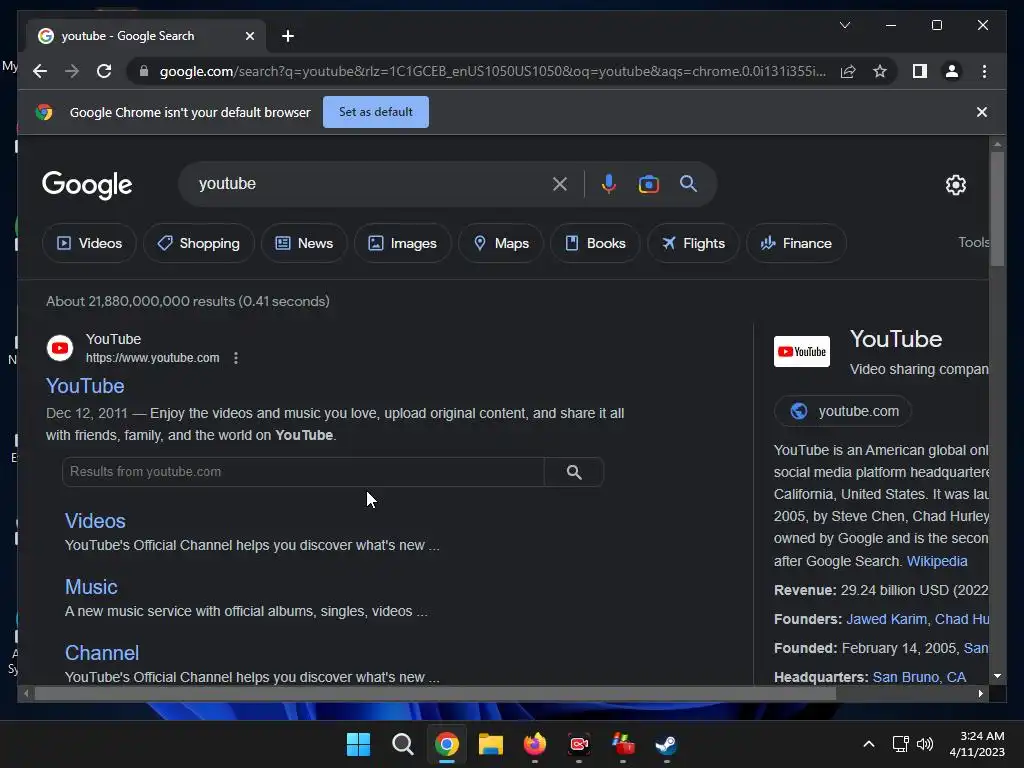Open the YouTube result title link
Screen dimensions: 1024x768
click(x=85, y=386)
